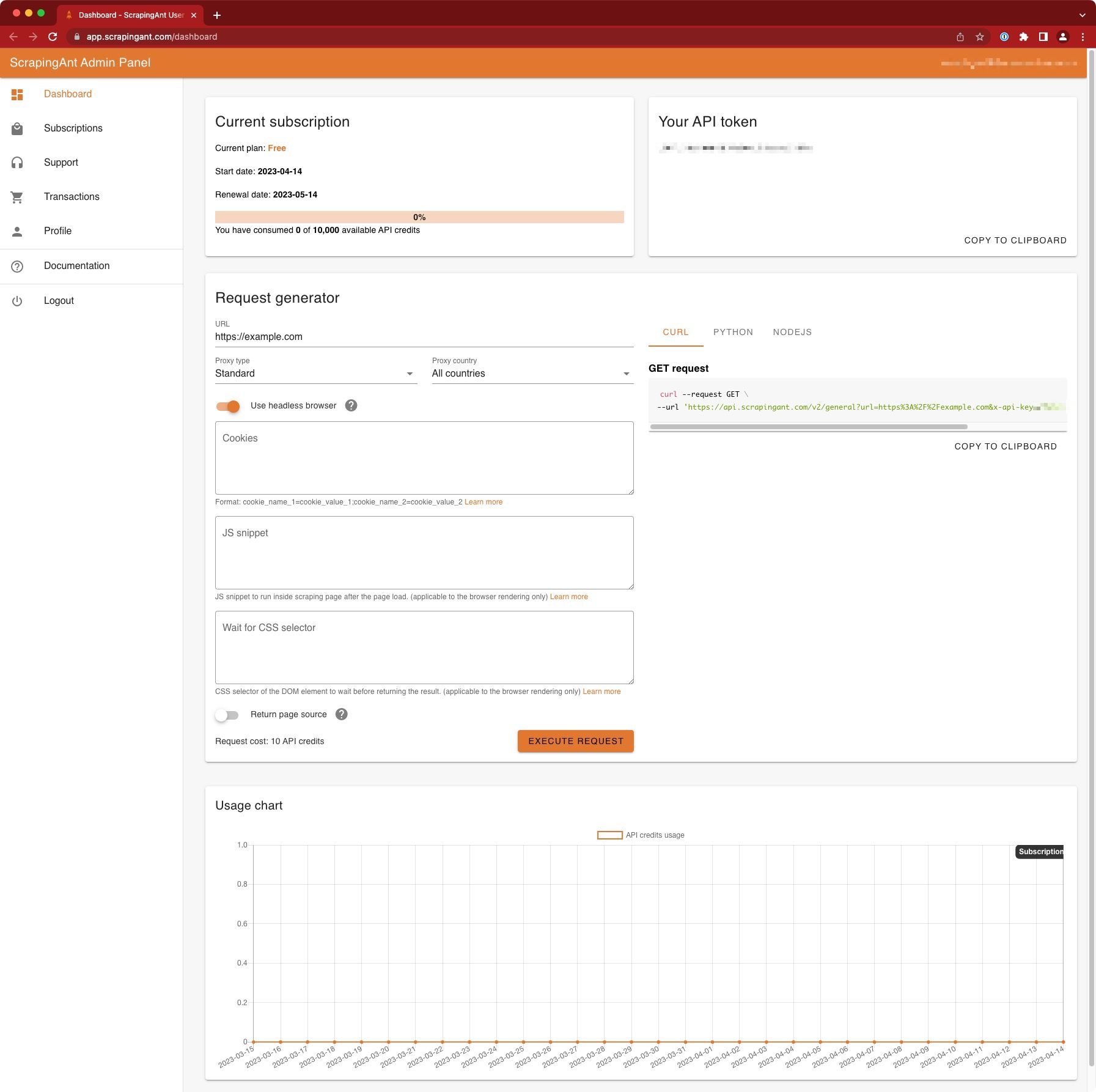Click the Documentation question mark icon
The width and height of the screenshot is (1096, 1092).
point(17,267)
